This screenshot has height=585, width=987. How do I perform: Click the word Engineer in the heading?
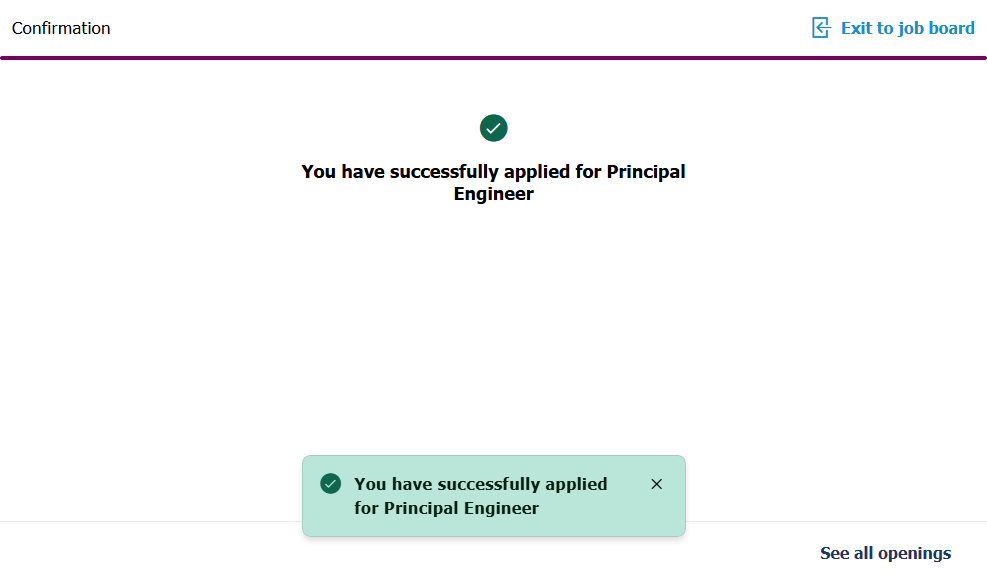494,194
